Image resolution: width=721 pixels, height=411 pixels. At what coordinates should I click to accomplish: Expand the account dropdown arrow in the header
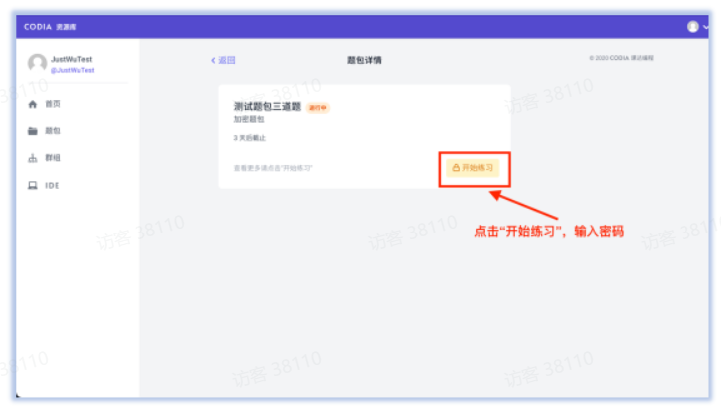(x=705, y=28)
